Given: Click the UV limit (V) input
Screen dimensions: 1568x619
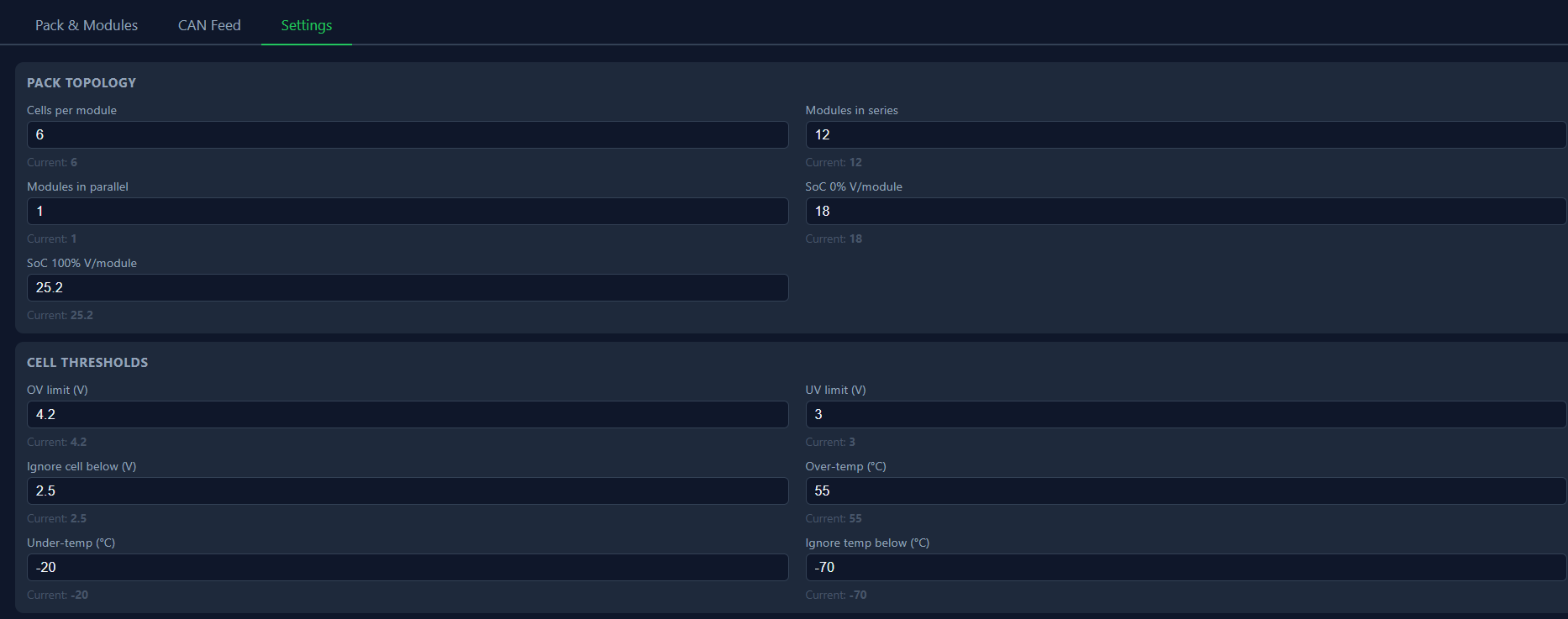Looking at the screenshot, I should [x=1185, y=415].
